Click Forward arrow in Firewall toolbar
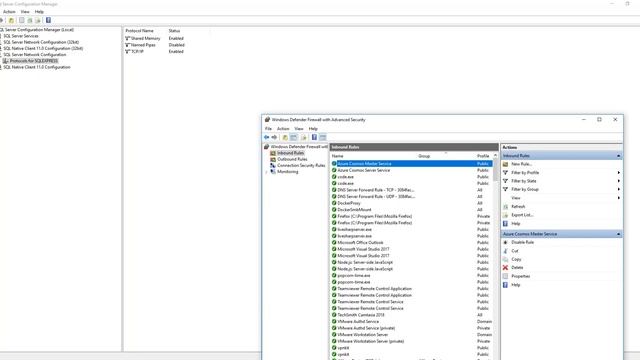Viewport: 640px width, 360px height. pos(274,138)
